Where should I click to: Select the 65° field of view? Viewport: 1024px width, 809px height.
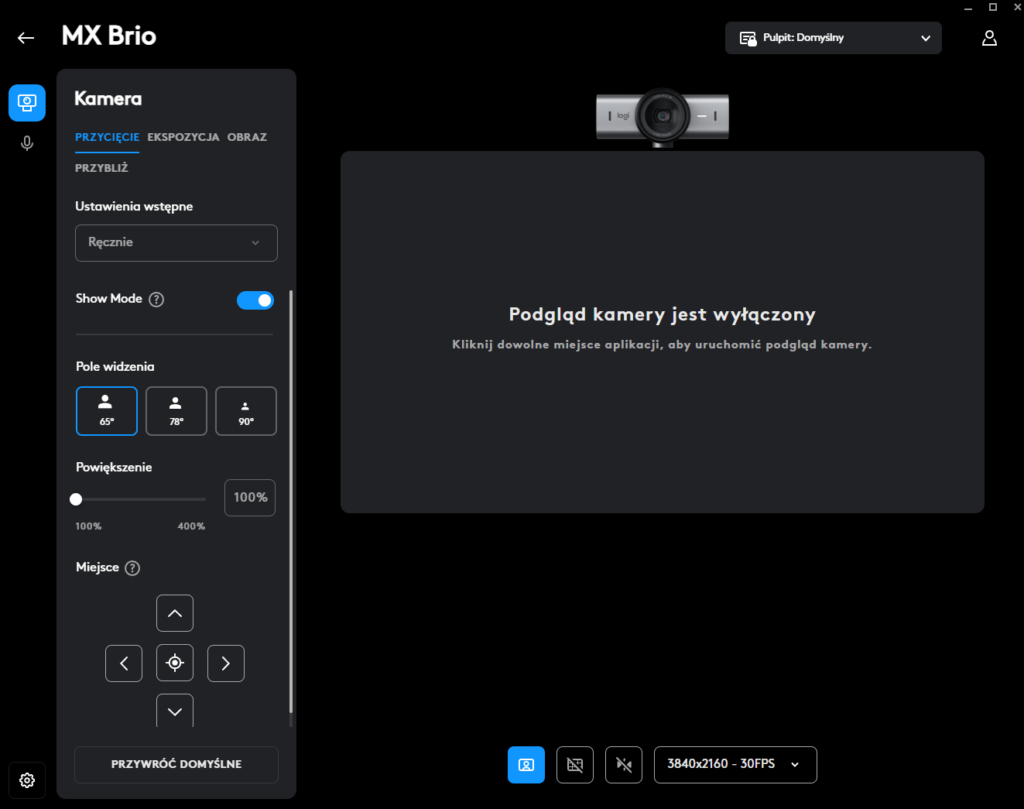pyautogui.click(x=106, y=411)
